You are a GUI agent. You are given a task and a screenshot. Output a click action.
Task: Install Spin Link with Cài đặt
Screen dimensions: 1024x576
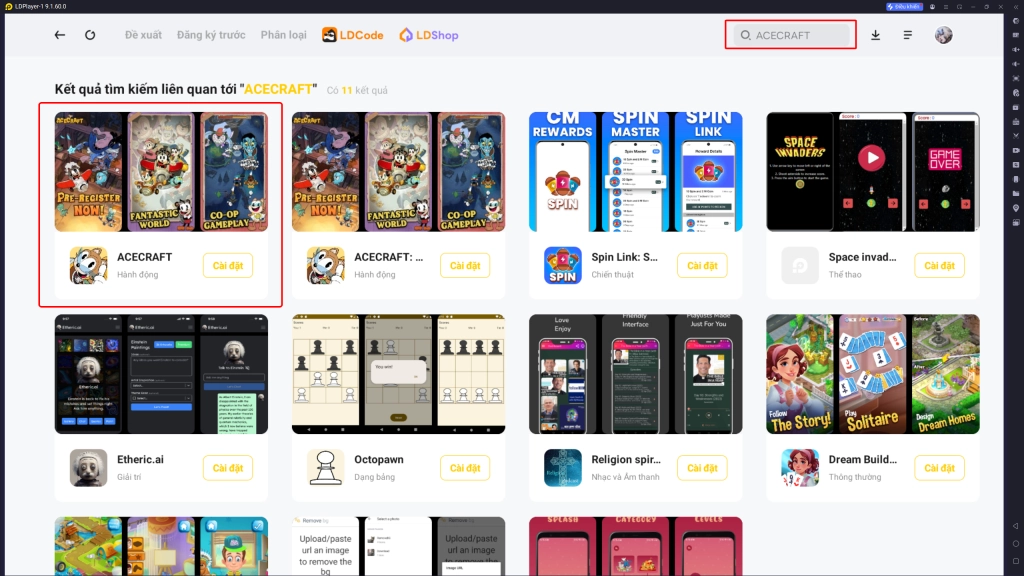pos(702,266)
